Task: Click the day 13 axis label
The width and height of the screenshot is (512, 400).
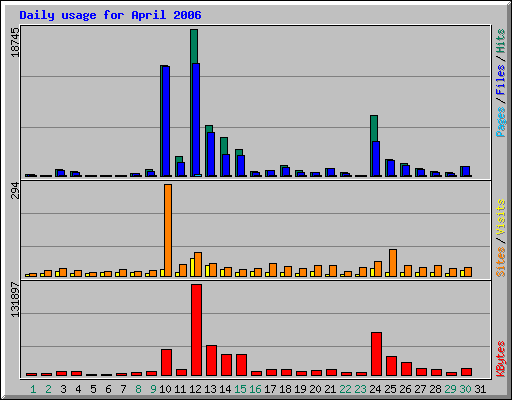Action: click(x=210, y=389)
